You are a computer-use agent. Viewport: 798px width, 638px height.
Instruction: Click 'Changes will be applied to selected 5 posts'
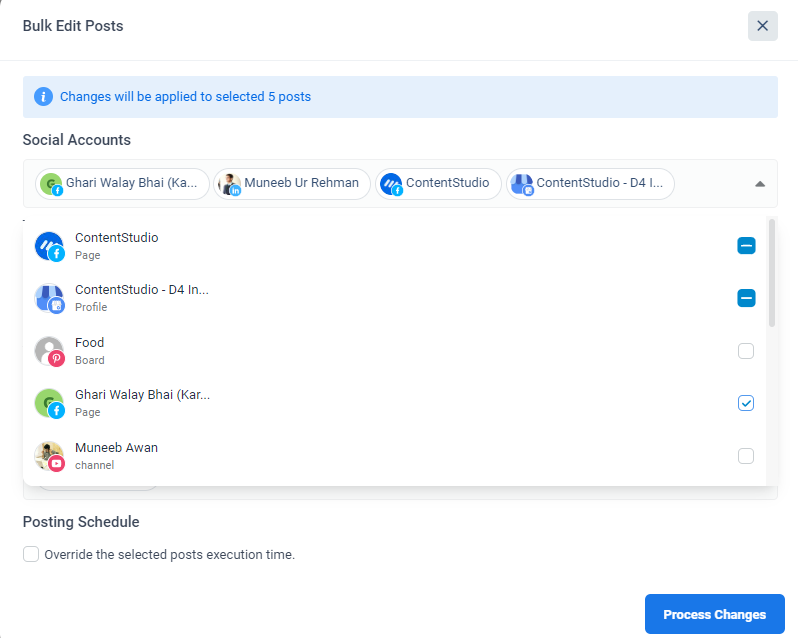coord(185,97)
